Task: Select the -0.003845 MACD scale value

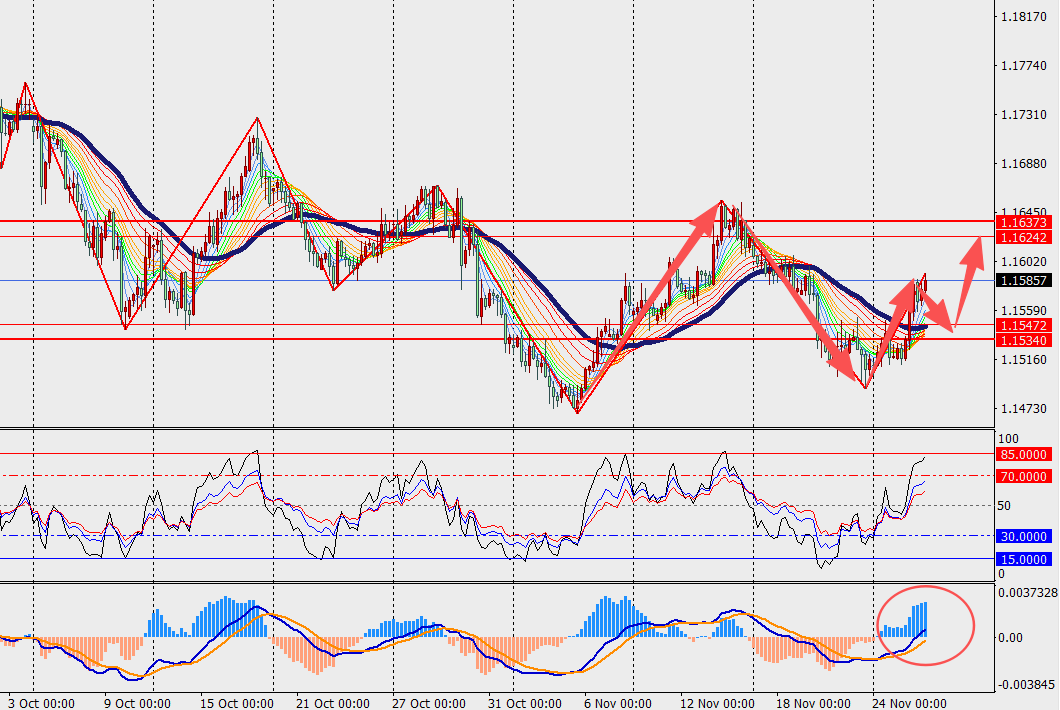Action: tap(1025, 685)
